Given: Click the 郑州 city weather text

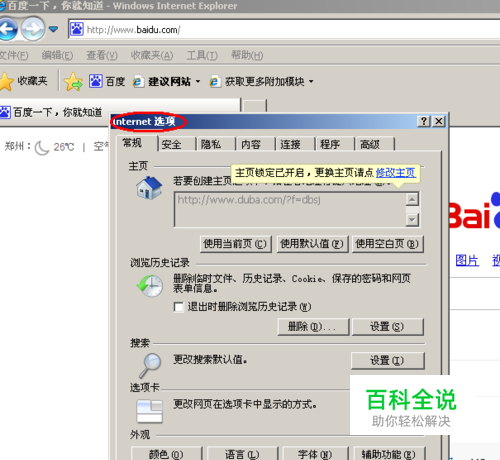Looking at the screenshot, I should [x=18, y=146].
